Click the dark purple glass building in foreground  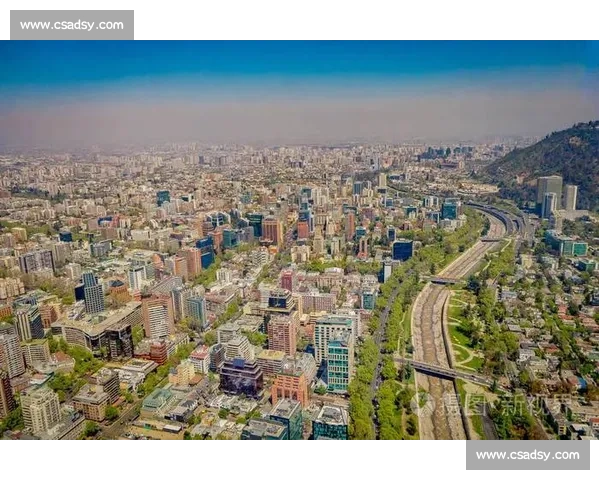(241, 376)
